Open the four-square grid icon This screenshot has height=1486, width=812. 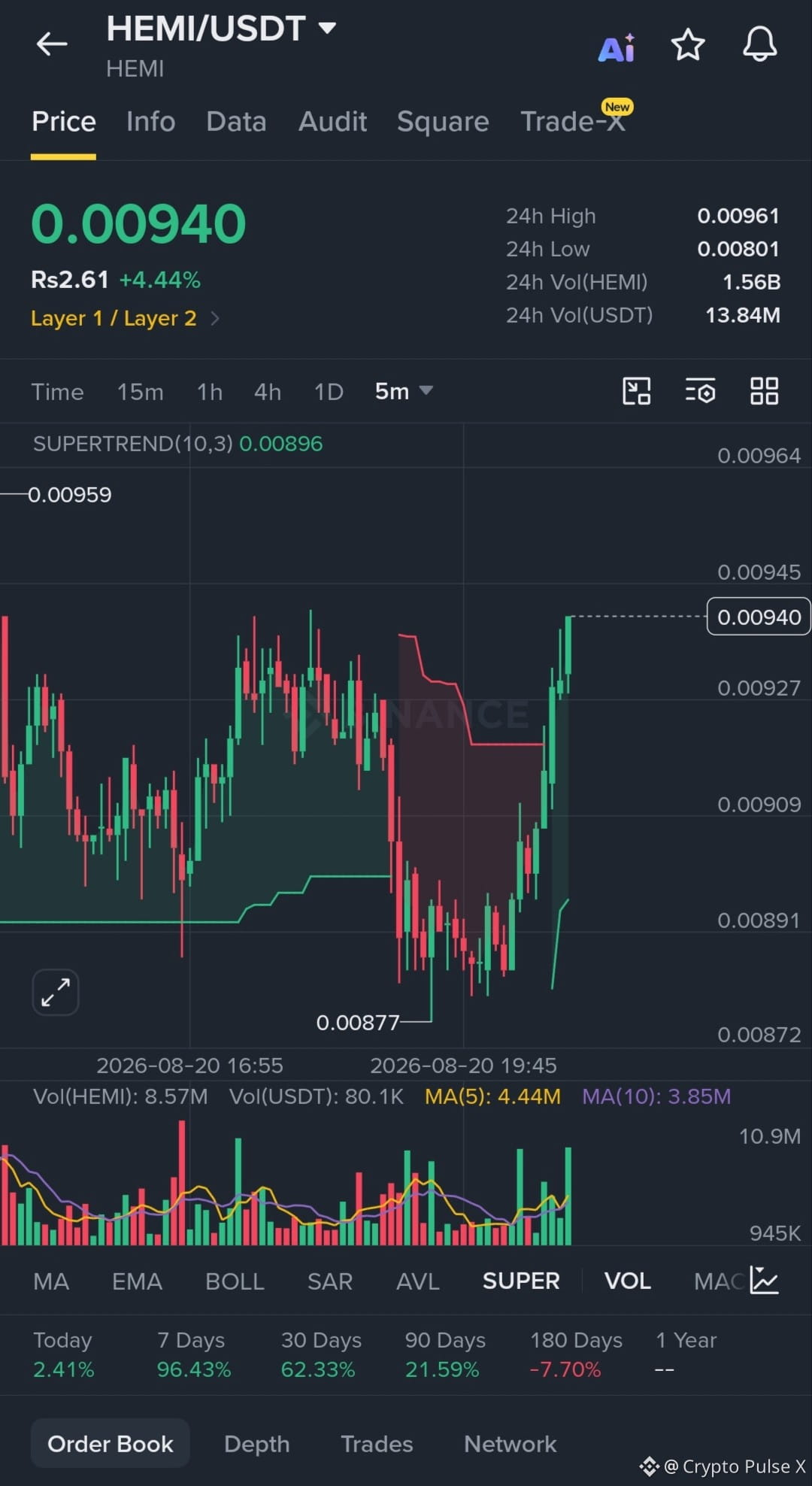[764, 391]
